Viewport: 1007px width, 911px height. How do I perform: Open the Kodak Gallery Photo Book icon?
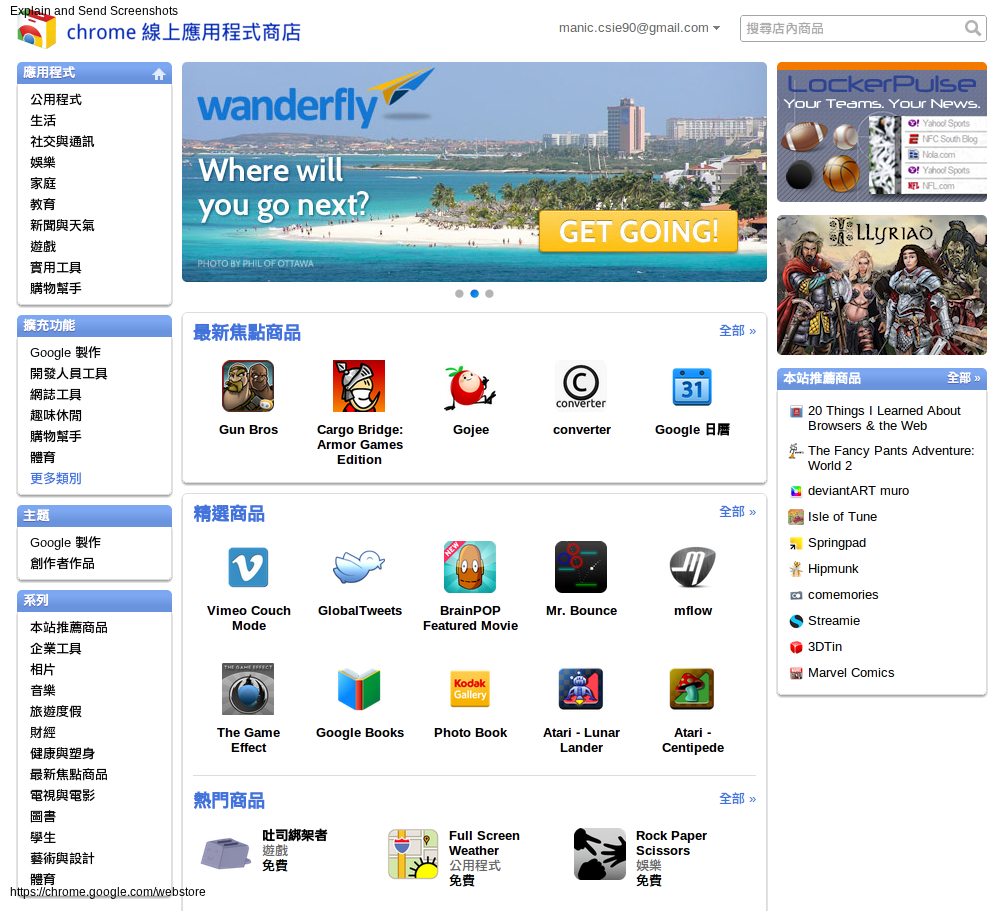[x=470, y=689]
